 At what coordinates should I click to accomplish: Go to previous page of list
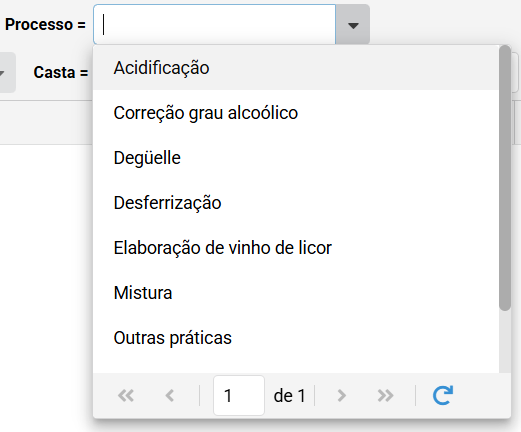tap(170, 396)
